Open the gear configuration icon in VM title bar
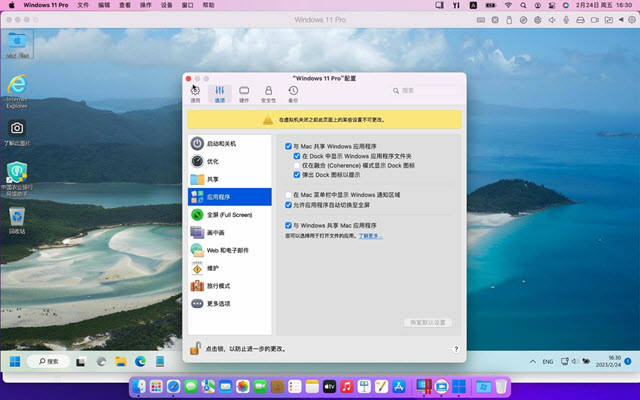Viewport: 640px width, 400px height. point(632,20)
